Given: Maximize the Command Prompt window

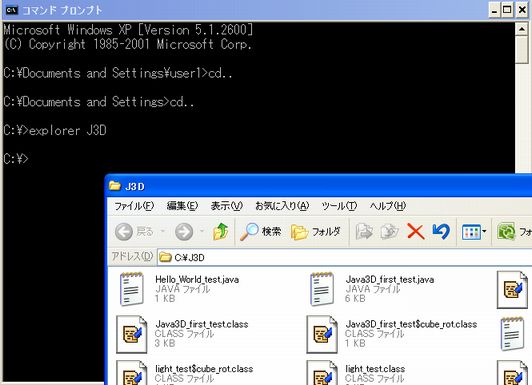Looking at the screenshot, I should (x=507, y=10).
